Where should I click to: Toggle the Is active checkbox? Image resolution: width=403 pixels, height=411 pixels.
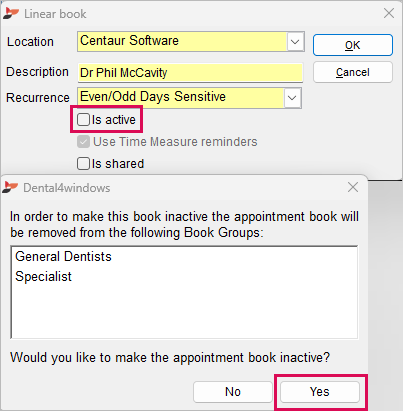pyautogui.click(x=83, y=119)
